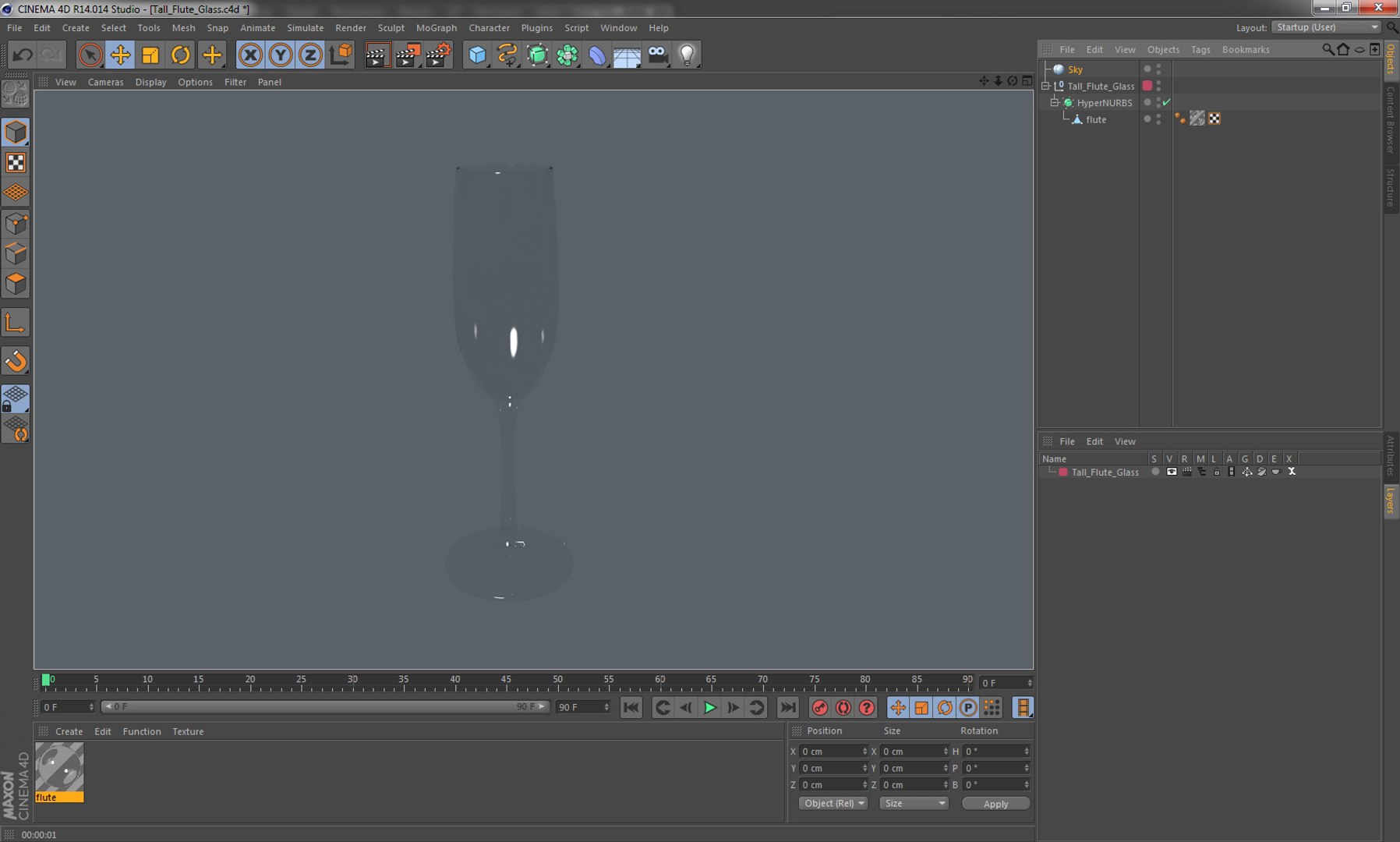Toggle Autokeying button
The height and width of the screenshot is (842, 1400).
(843, 707)
